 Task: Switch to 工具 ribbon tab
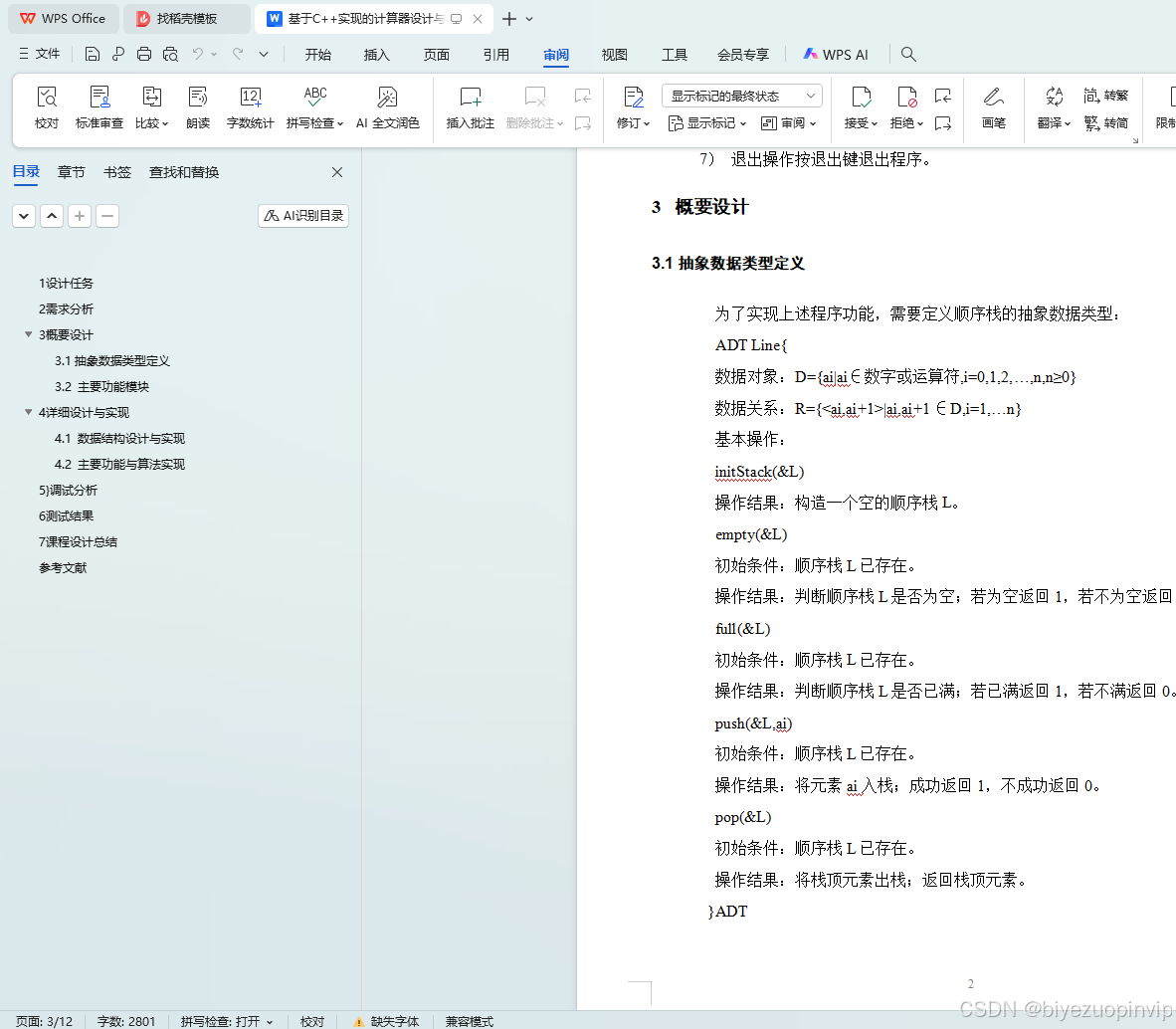(675, 55)
